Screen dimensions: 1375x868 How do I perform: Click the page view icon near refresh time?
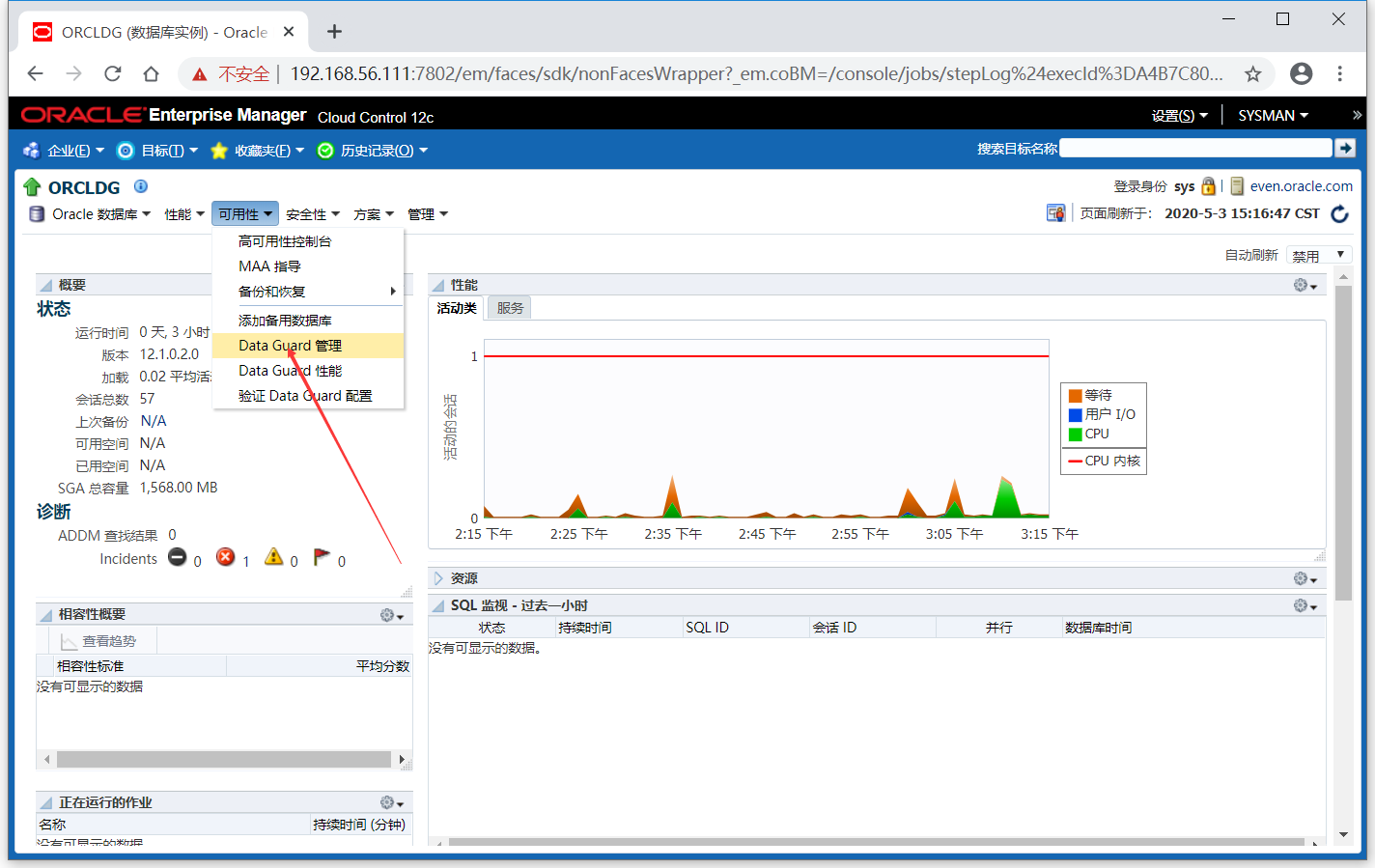click(x=1055, y=213)
